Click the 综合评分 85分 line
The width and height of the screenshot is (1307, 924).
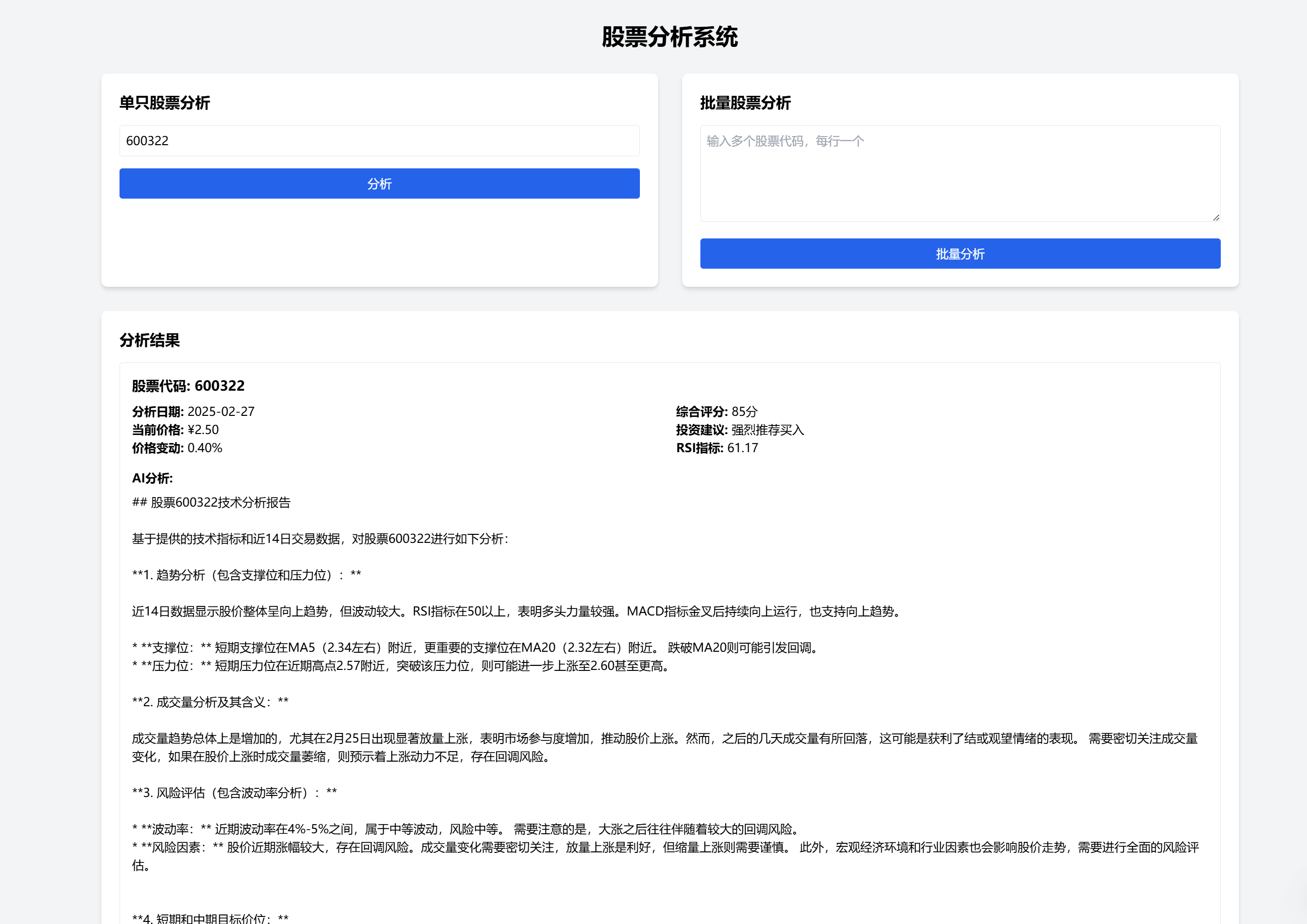[x=717, y=411]
